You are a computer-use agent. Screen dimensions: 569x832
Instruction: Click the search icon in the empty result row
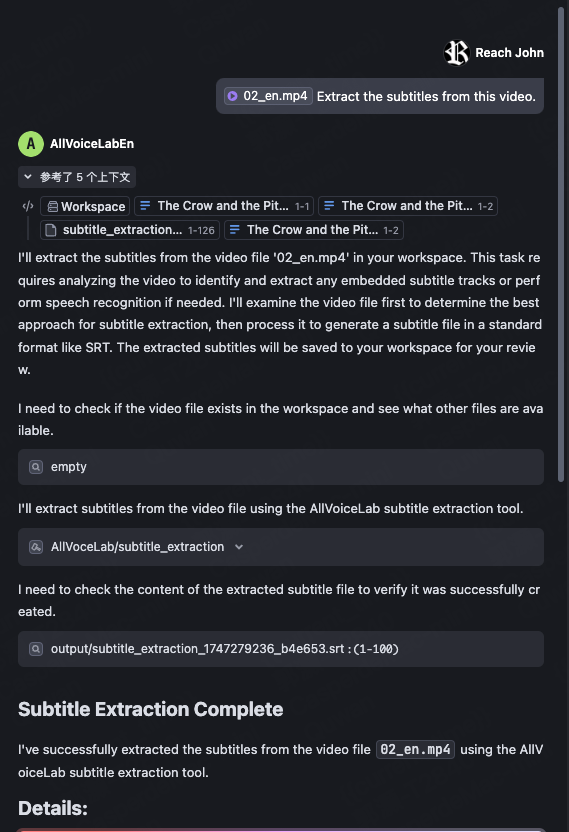click(36, 467)
